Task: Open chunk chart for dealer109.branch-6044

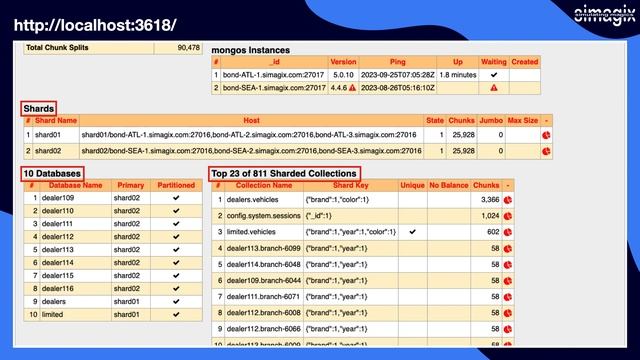Action: pos(508,281)
